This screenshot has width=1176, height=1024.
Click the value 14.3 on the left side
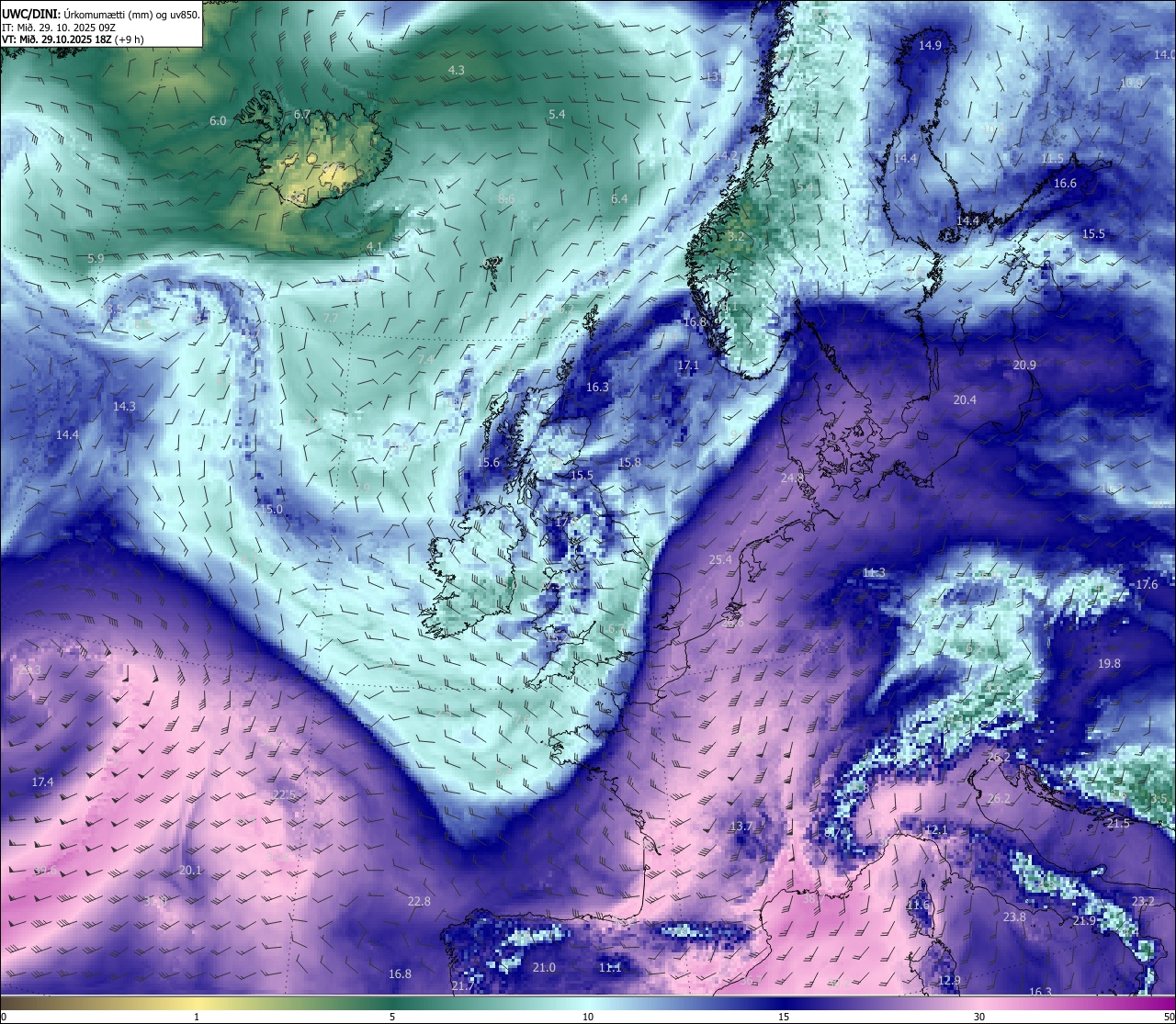(124, 407)
